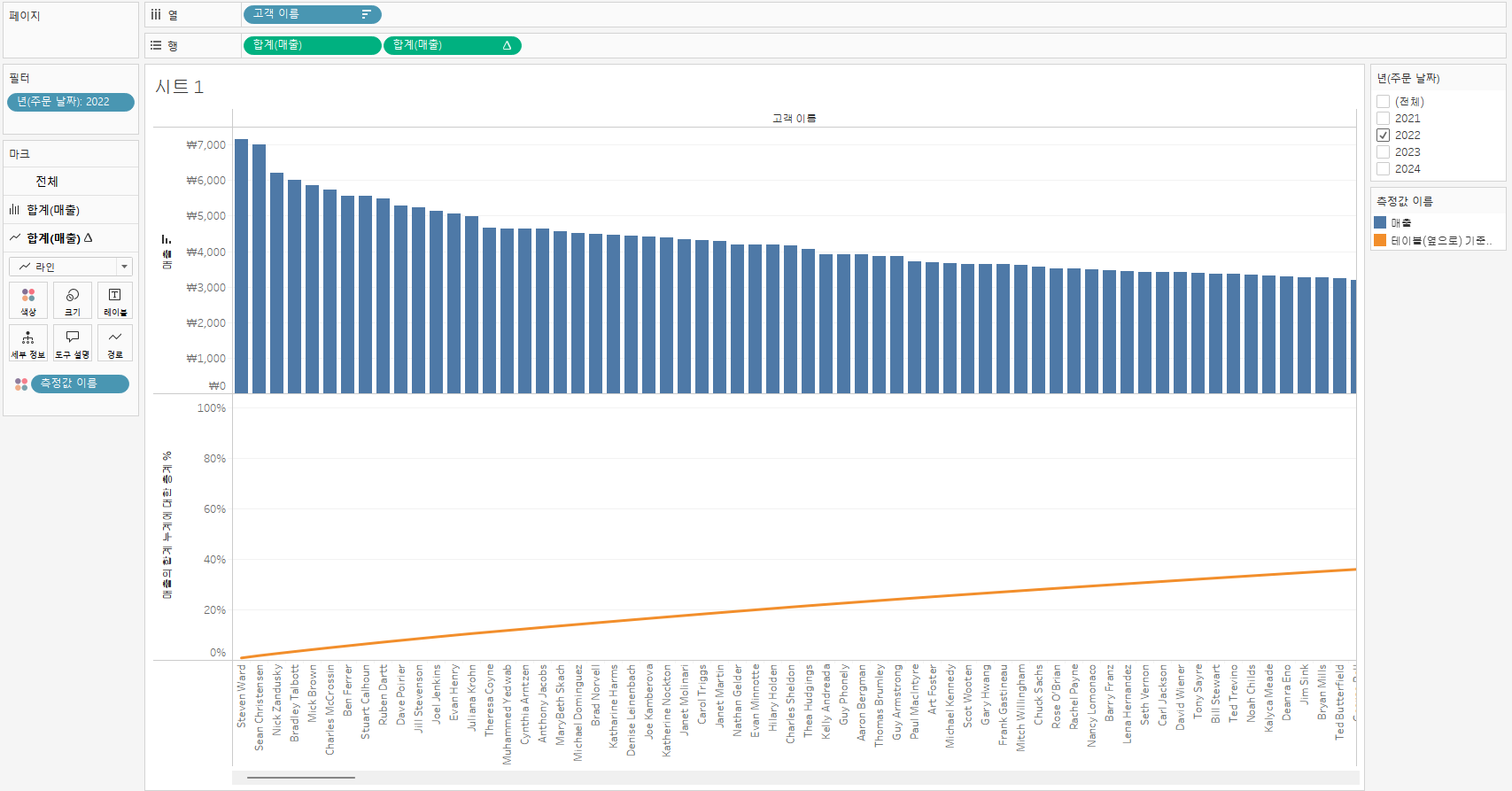Click the 마크 marks card header

pos(19,154)
